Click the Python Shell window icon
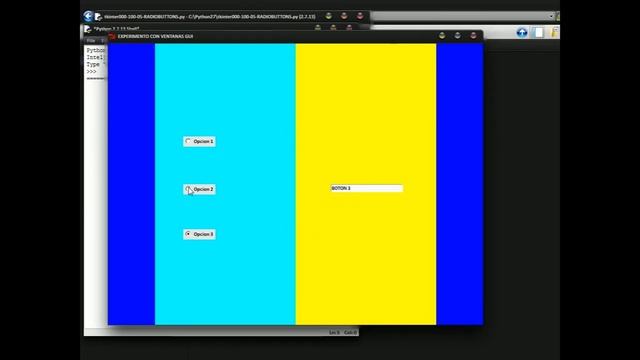This screenshot has height=360, width=640. tap(87, 29)
